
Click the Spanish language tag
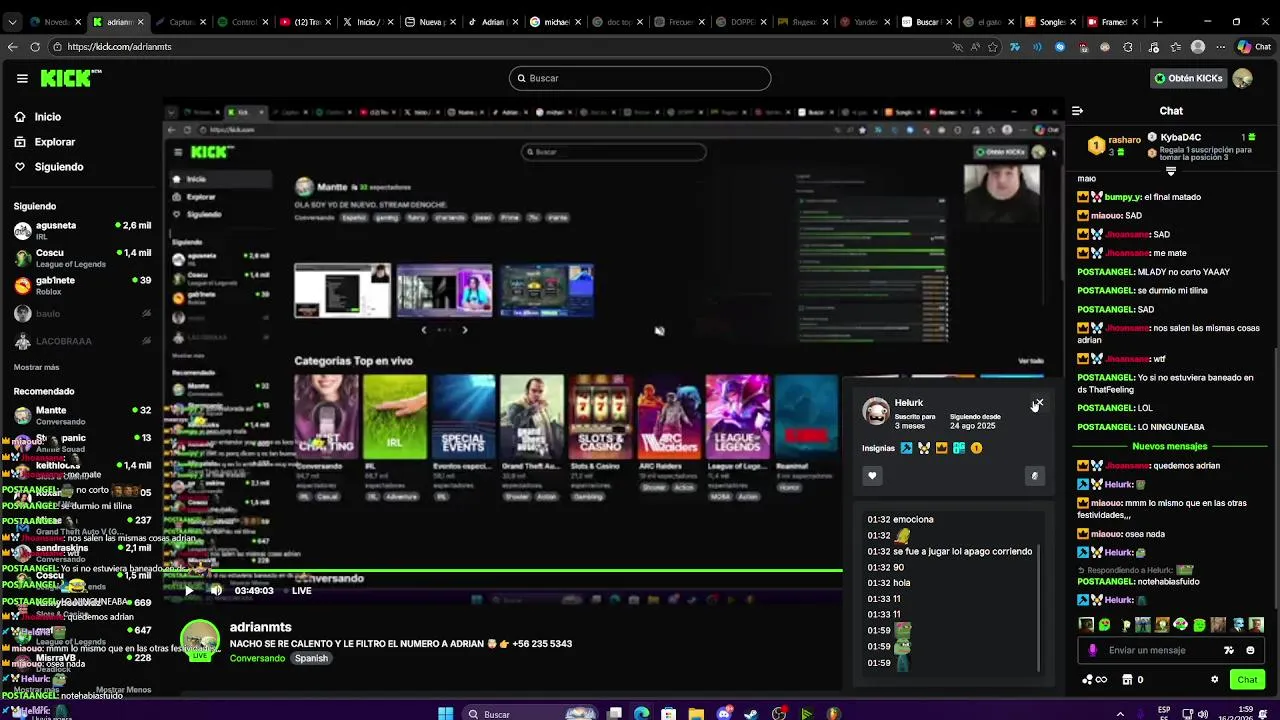(x=311, y=658)
